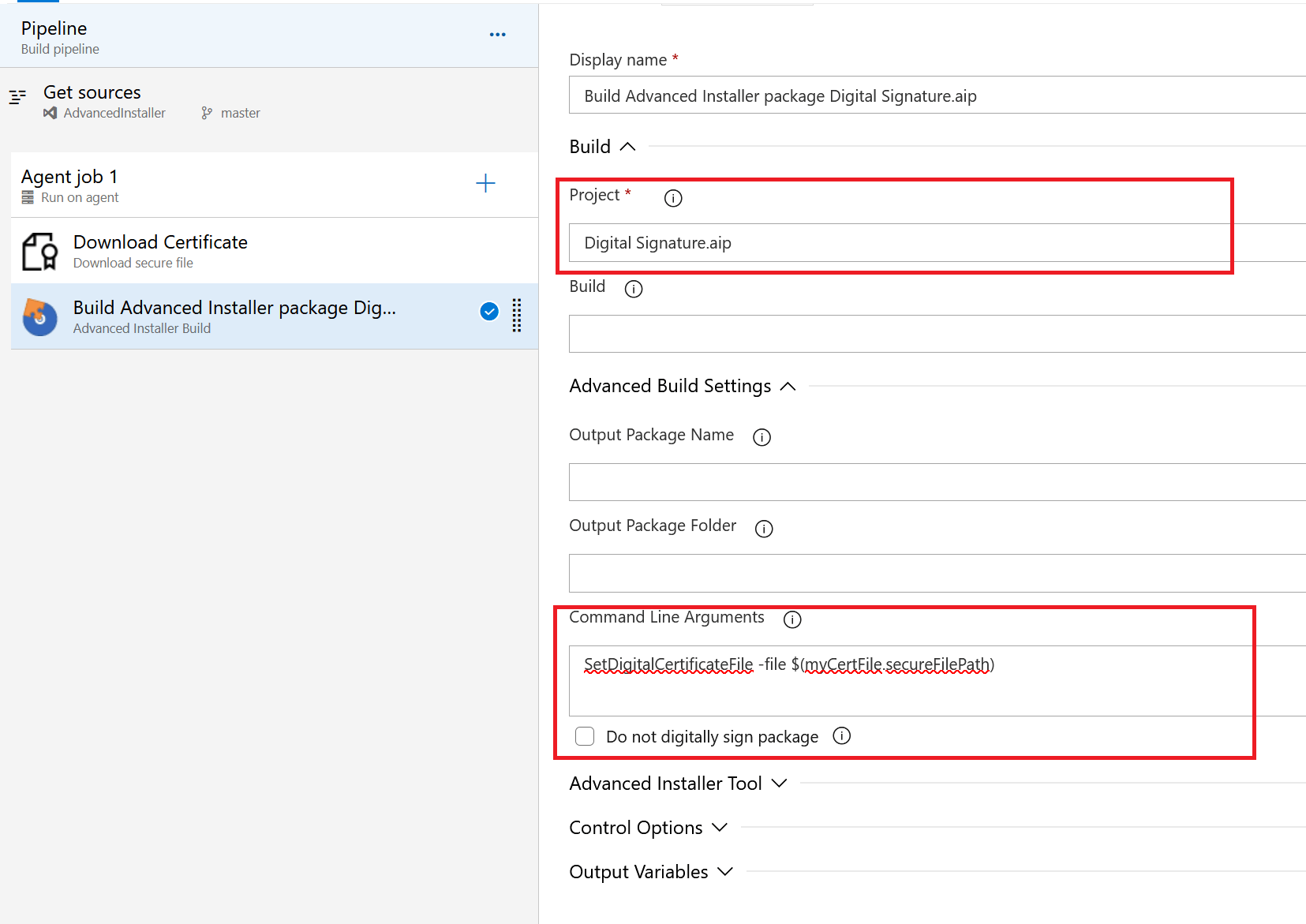Show info for Output Package Name
1306x924 pixels.
pos(762,437)
